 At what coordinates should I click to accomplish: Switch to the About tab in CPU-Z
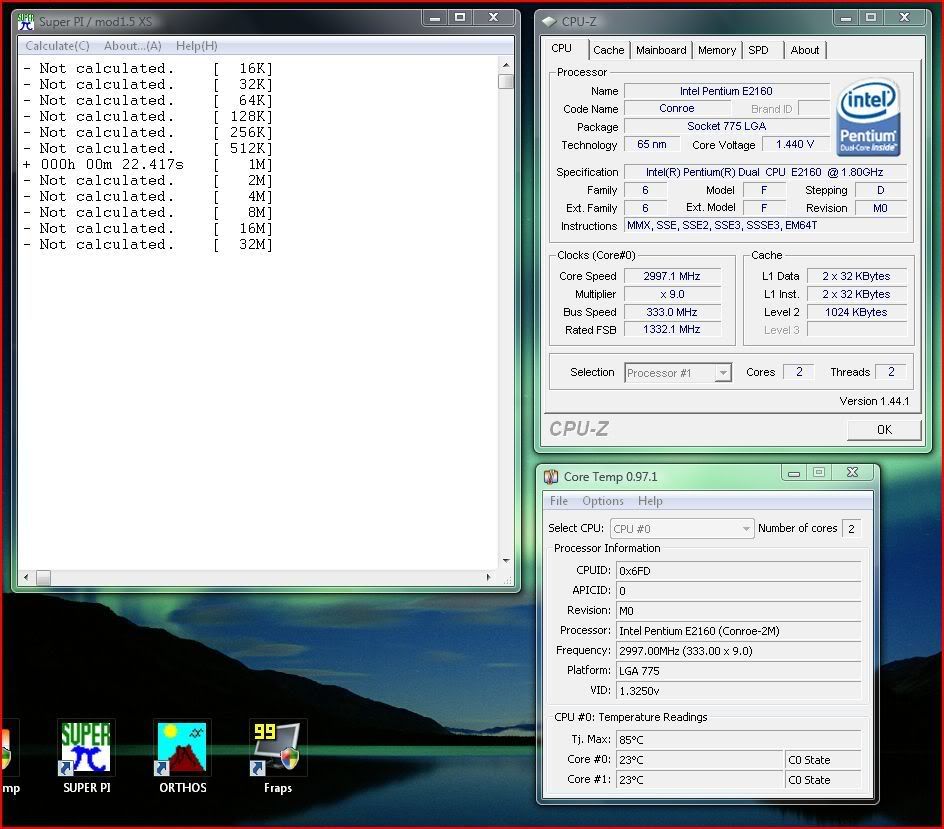click(x=805, y=50)
